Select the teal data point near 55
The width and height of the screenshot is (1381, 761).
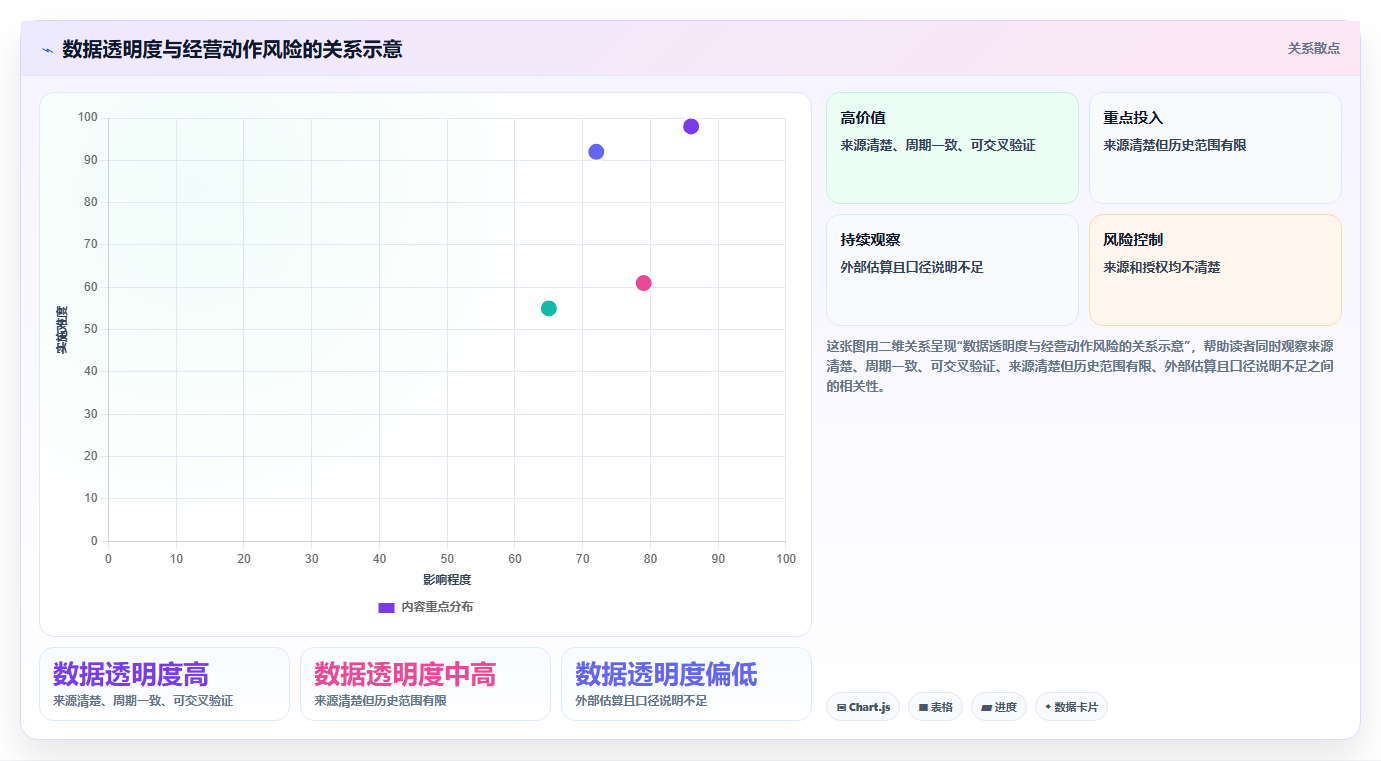coord(549,308)
